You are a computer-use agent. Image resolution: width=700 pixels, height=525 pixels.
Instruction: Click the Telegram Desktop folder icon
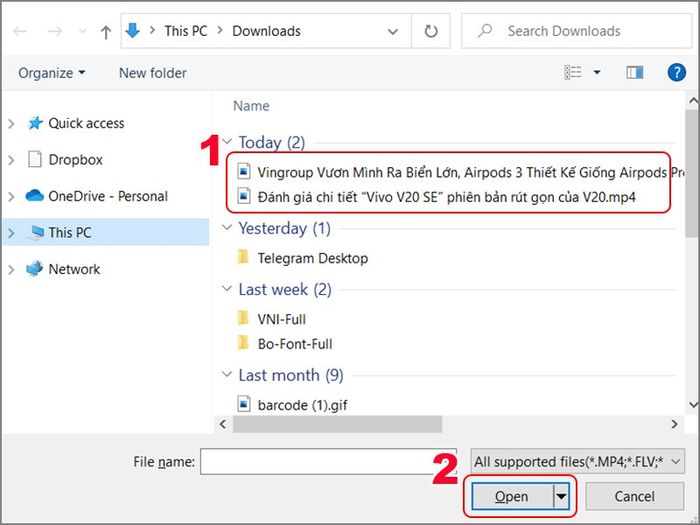pyautogui.click(x=243, y=257)
